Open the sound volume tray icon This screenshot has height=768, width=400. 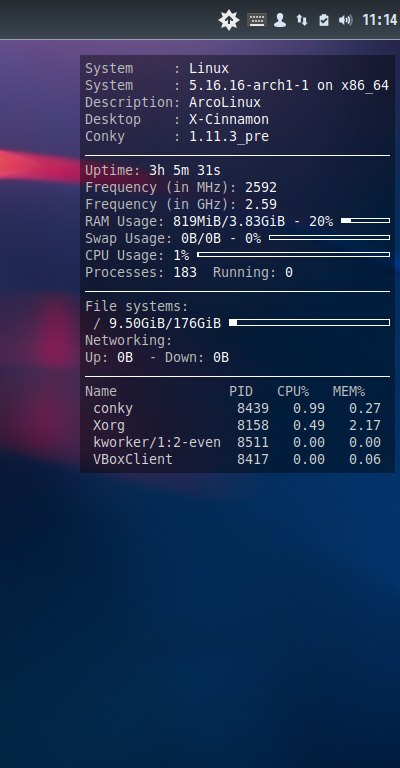(345, 20)
